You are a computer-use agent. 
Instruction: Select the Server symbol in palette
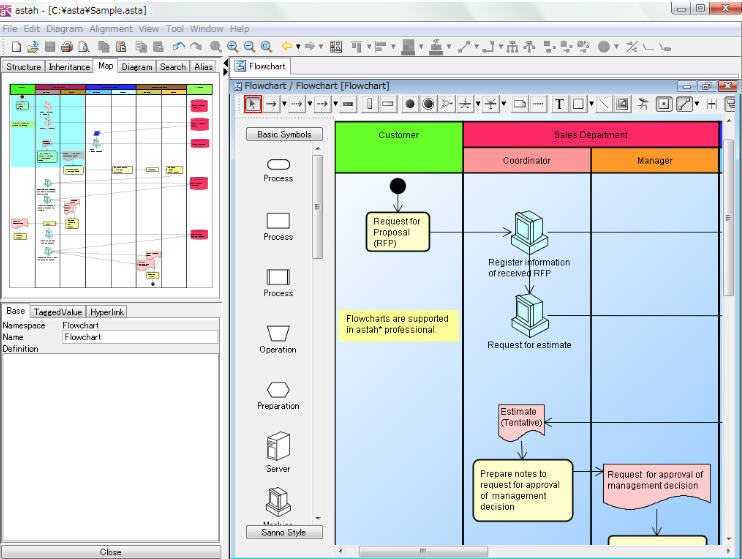coord(278,445)
